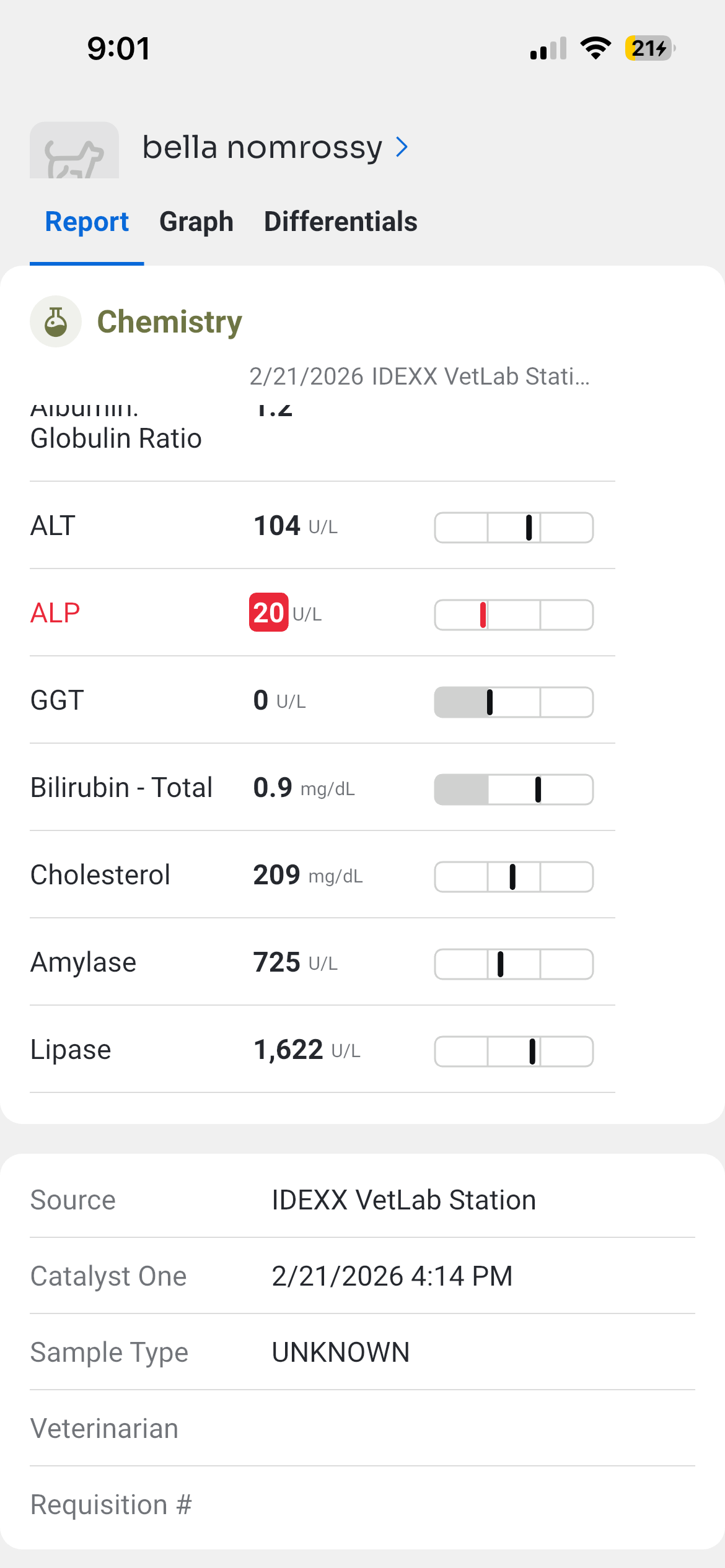Tap the Bilirubin - Total row label
Screen dimensions: 725x1568
[x=121, y=788]
